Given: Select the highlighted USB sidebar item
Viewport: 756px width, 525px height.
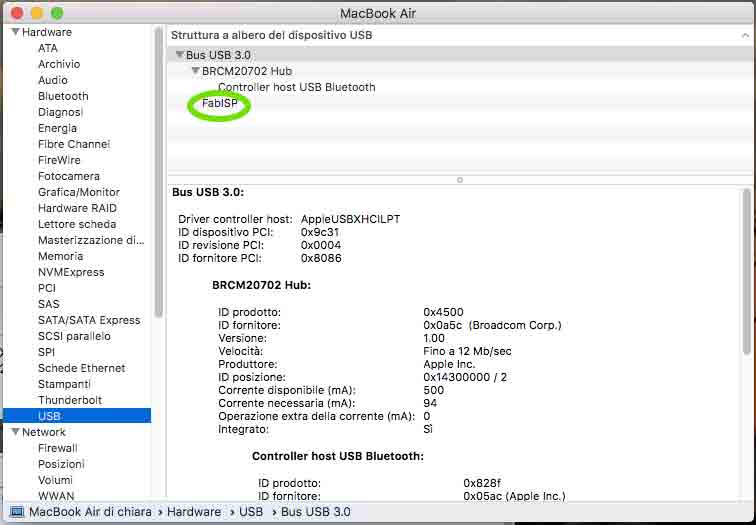Looking at the screenshot, I should pos(77,416).
